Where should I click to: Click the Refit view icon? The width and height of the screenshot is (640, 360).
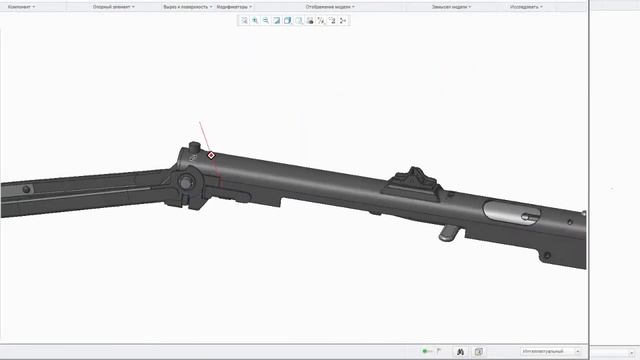pyautogui.click(x=244, y=20)
